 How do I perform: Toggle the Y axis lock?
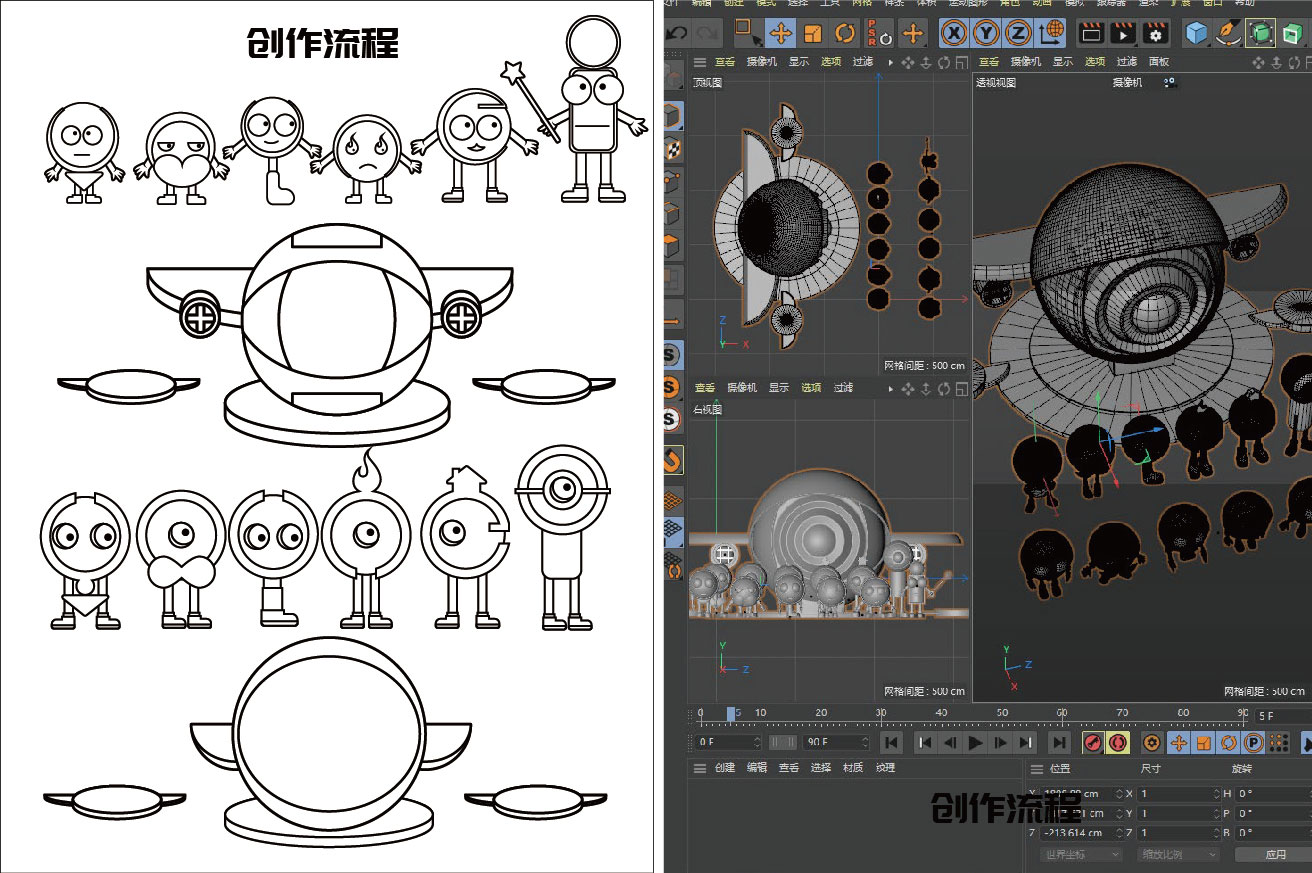[x=987, y=33]
